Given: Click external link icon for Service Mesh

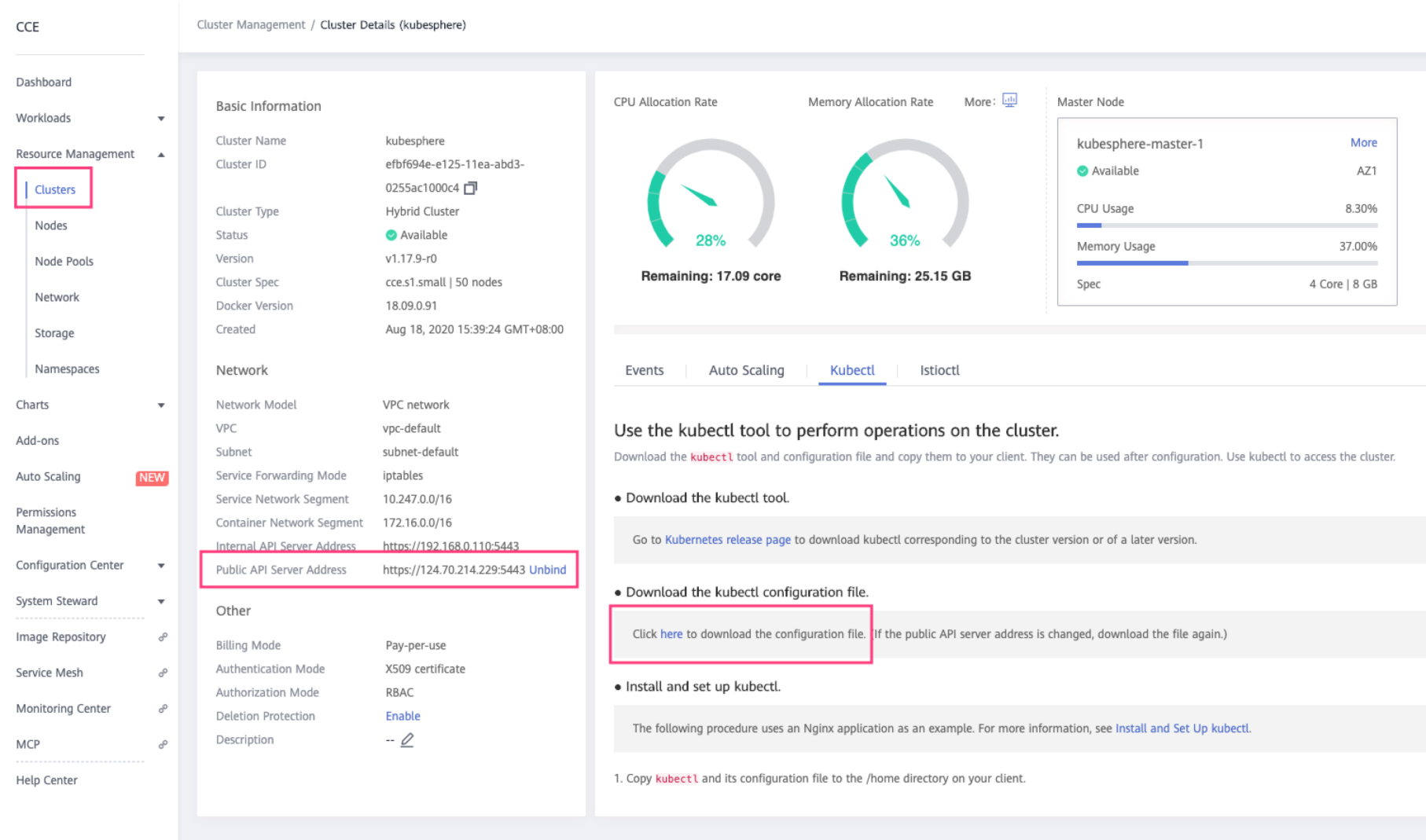Looking at the screenshot, I should click(x=163, y=673).
